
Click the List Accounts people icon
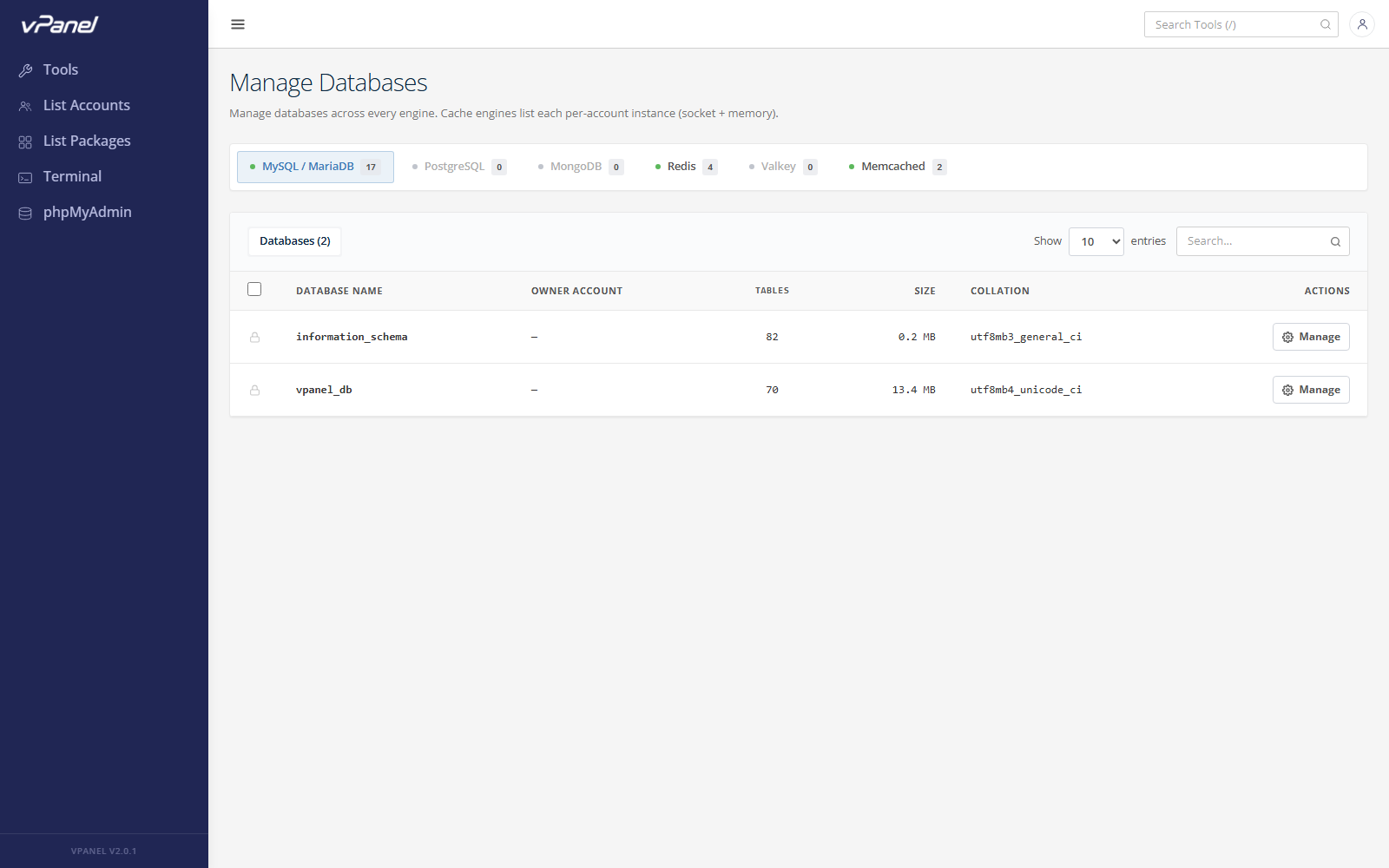tap(25, 106)
